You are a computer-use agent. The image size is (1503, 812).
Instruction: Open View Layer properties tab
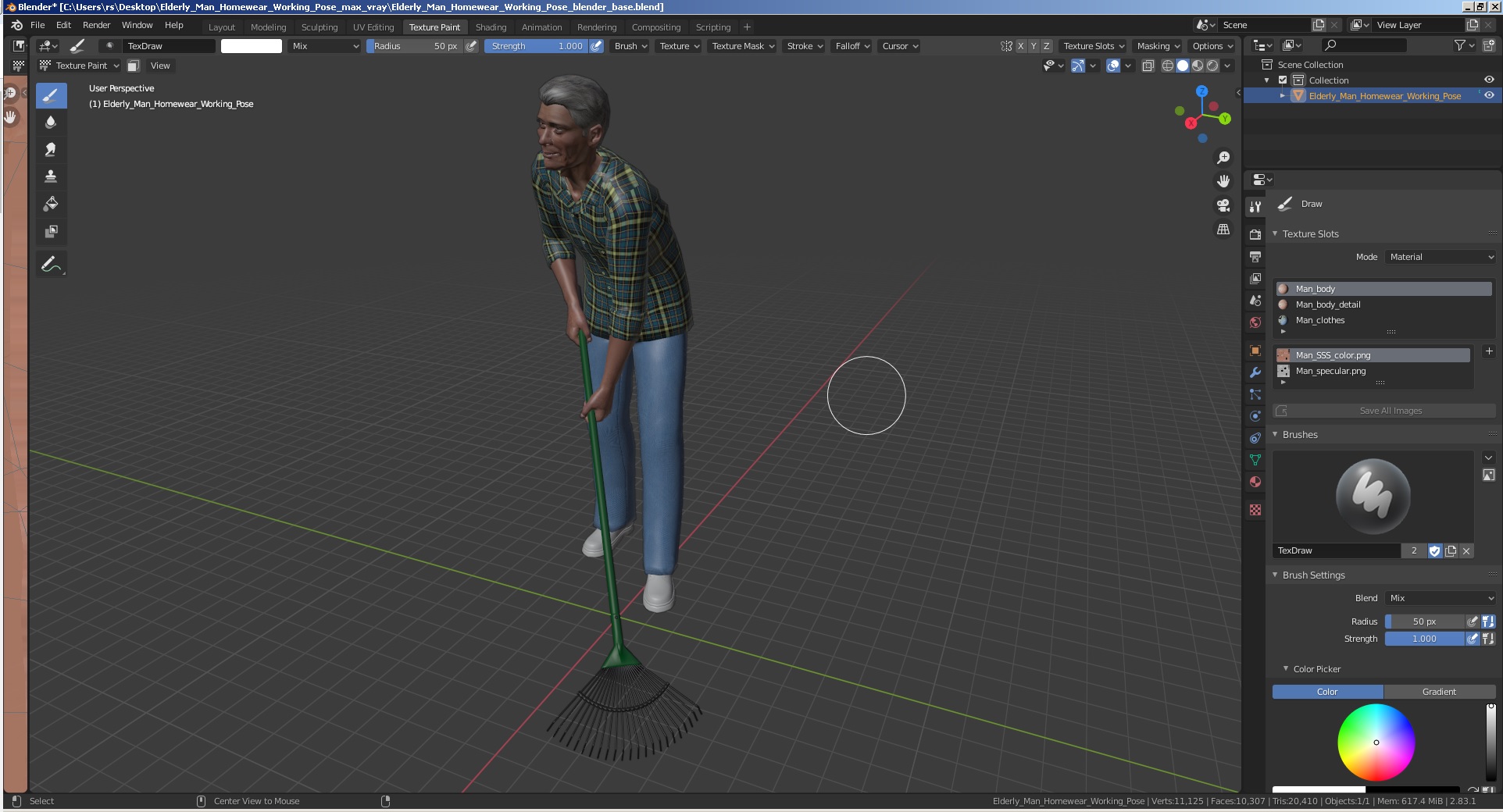pyautogui.click(x=1255, y=278)
